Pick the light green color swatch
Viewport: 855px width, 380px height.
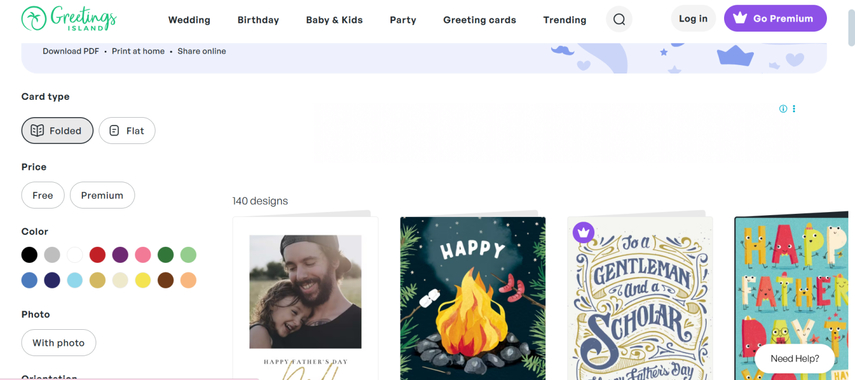coord(188,255)
